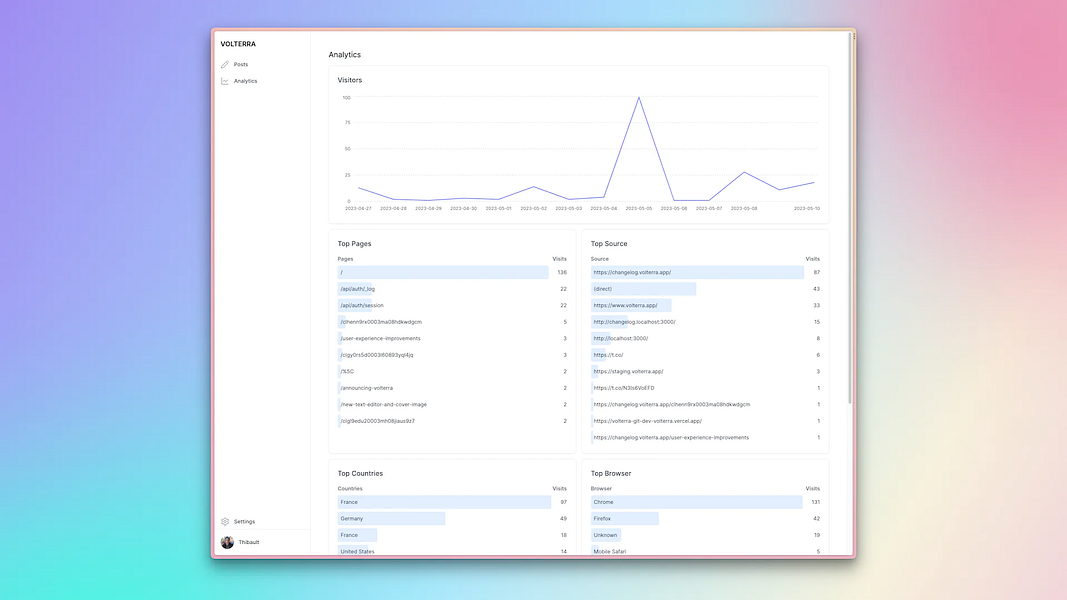1067x600 pixels.
Task: Select the https://staging.volterra.app/ source row
Action: pyautogui.click(x=705, y=371)
